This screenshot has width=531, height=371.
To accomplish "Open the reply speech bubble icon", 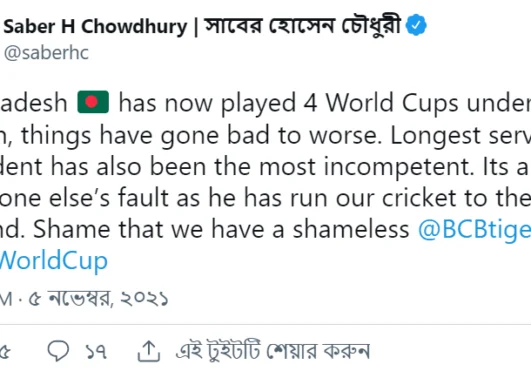I will tap(58, 351).
